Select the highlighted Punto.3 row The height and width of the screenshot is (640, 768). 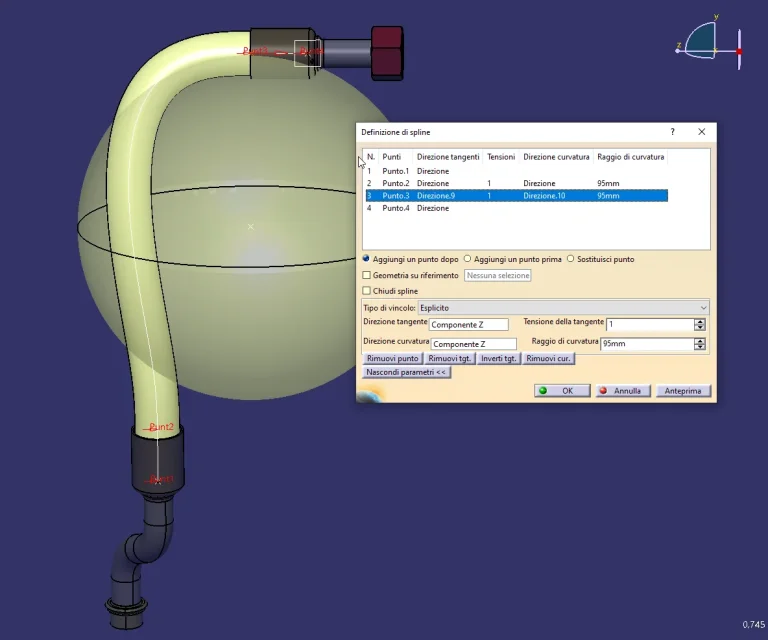point(517,195)
